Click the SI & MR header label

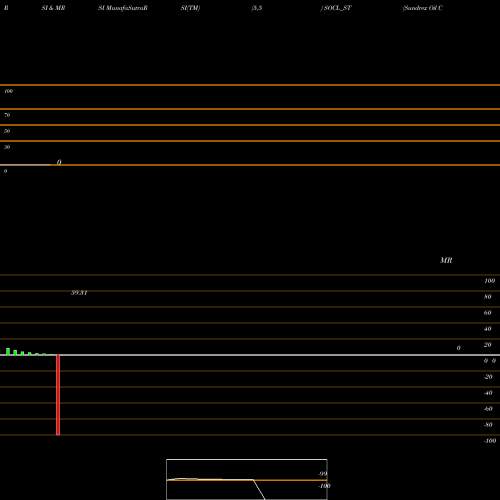53,8
